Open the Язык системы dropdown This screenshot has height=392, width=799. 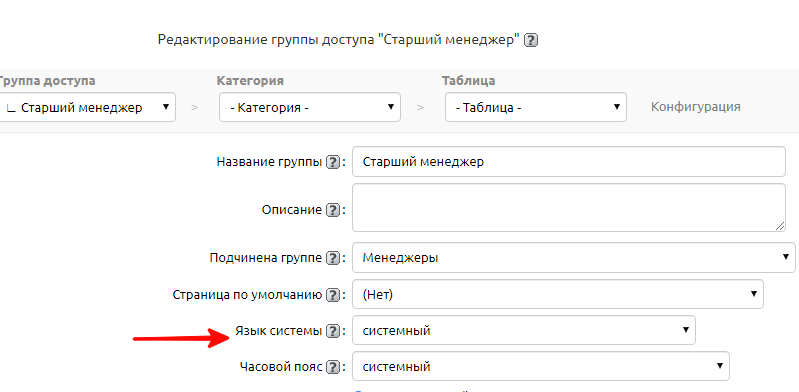coord(524,330)
